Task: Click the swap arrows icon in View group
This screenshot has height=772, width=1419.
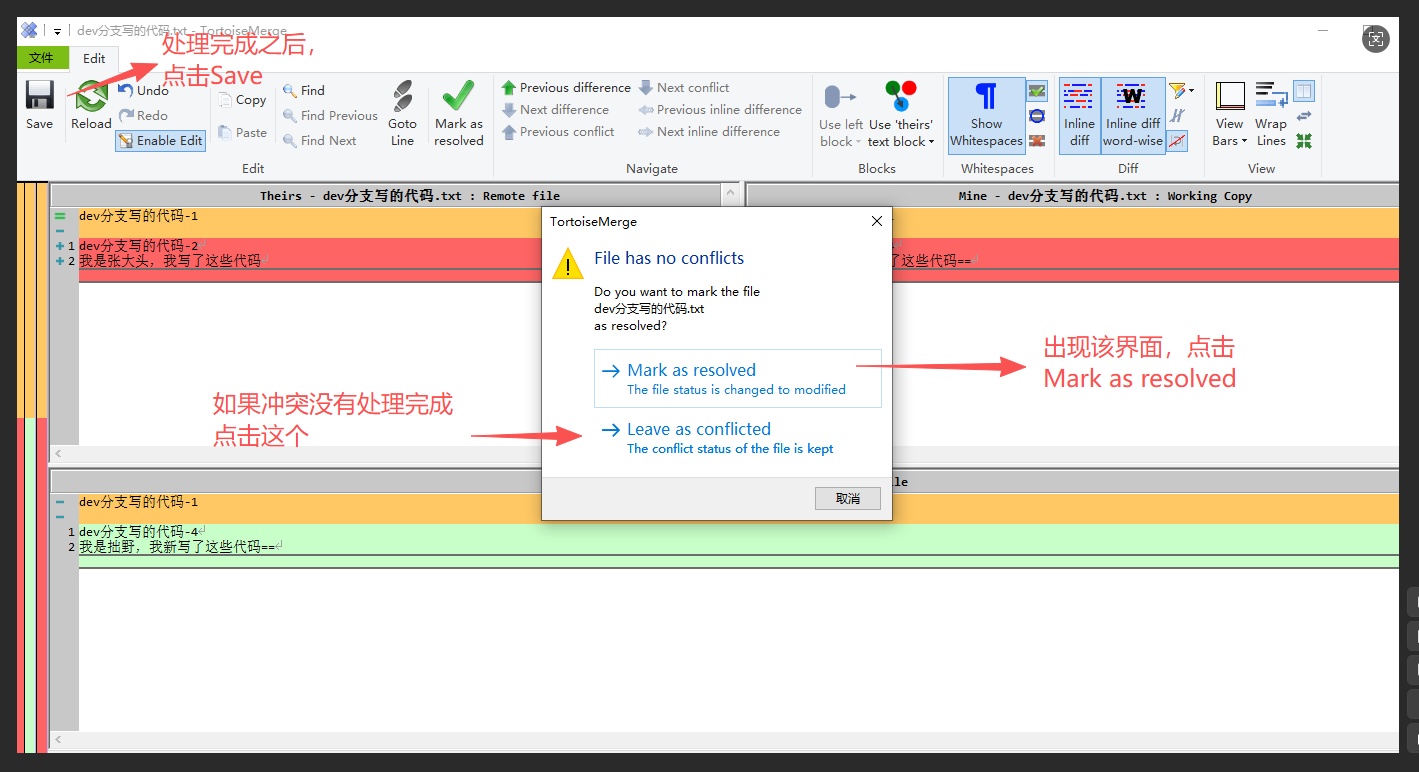Action: (x=1304, y=116)
